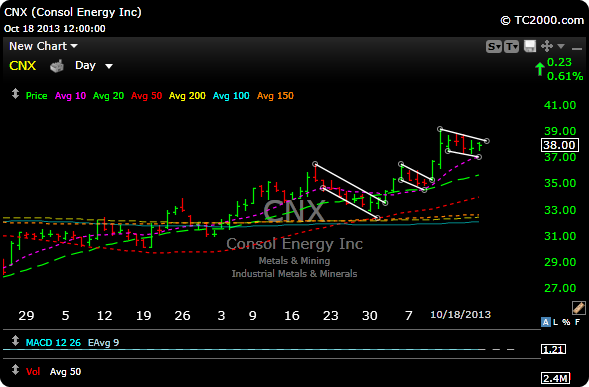This screenshot has height=387, width=589.
Task: Click the price pane resize arrows icon
Action: (15, 94)
